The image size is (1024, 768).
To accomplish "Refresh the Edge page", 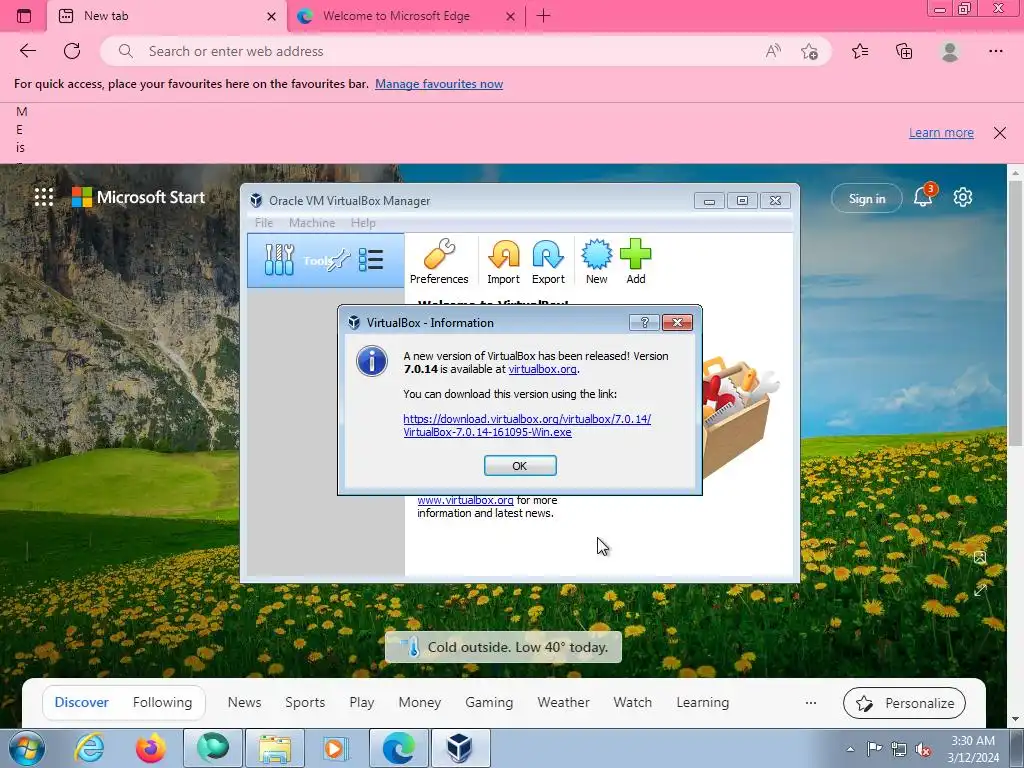I will [x=72, y=51].
